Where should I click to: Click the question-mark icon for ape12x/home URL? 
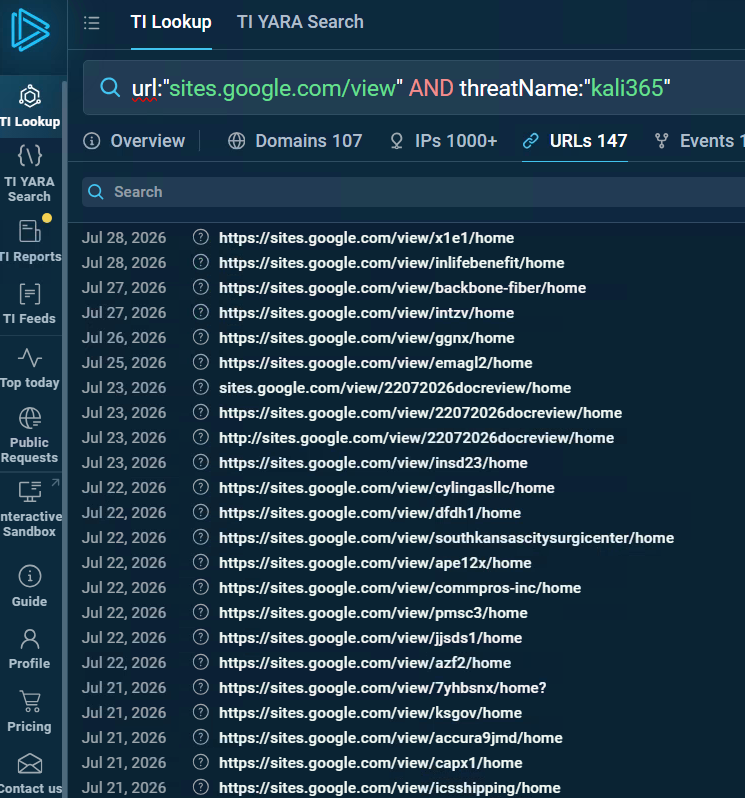click(201, 562)
